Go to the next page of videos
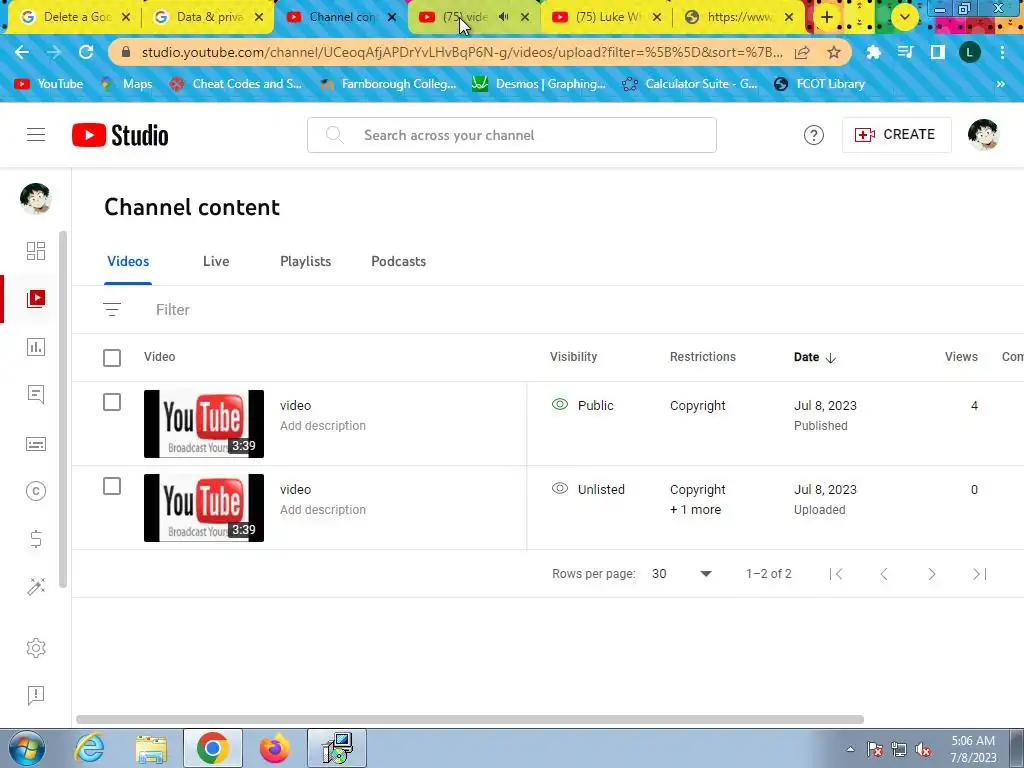 932,574
